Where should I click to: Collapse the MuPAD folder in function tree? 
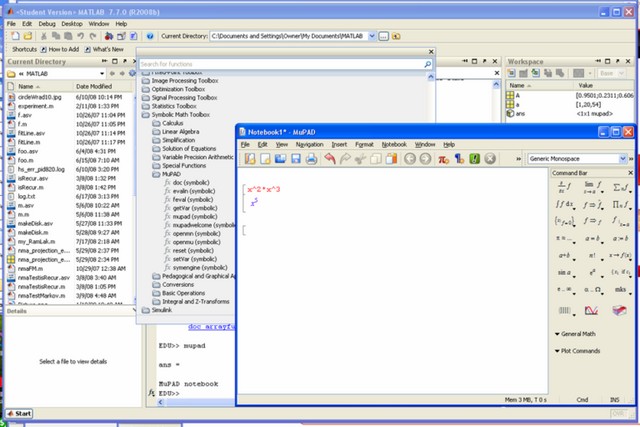pos(166,174)
